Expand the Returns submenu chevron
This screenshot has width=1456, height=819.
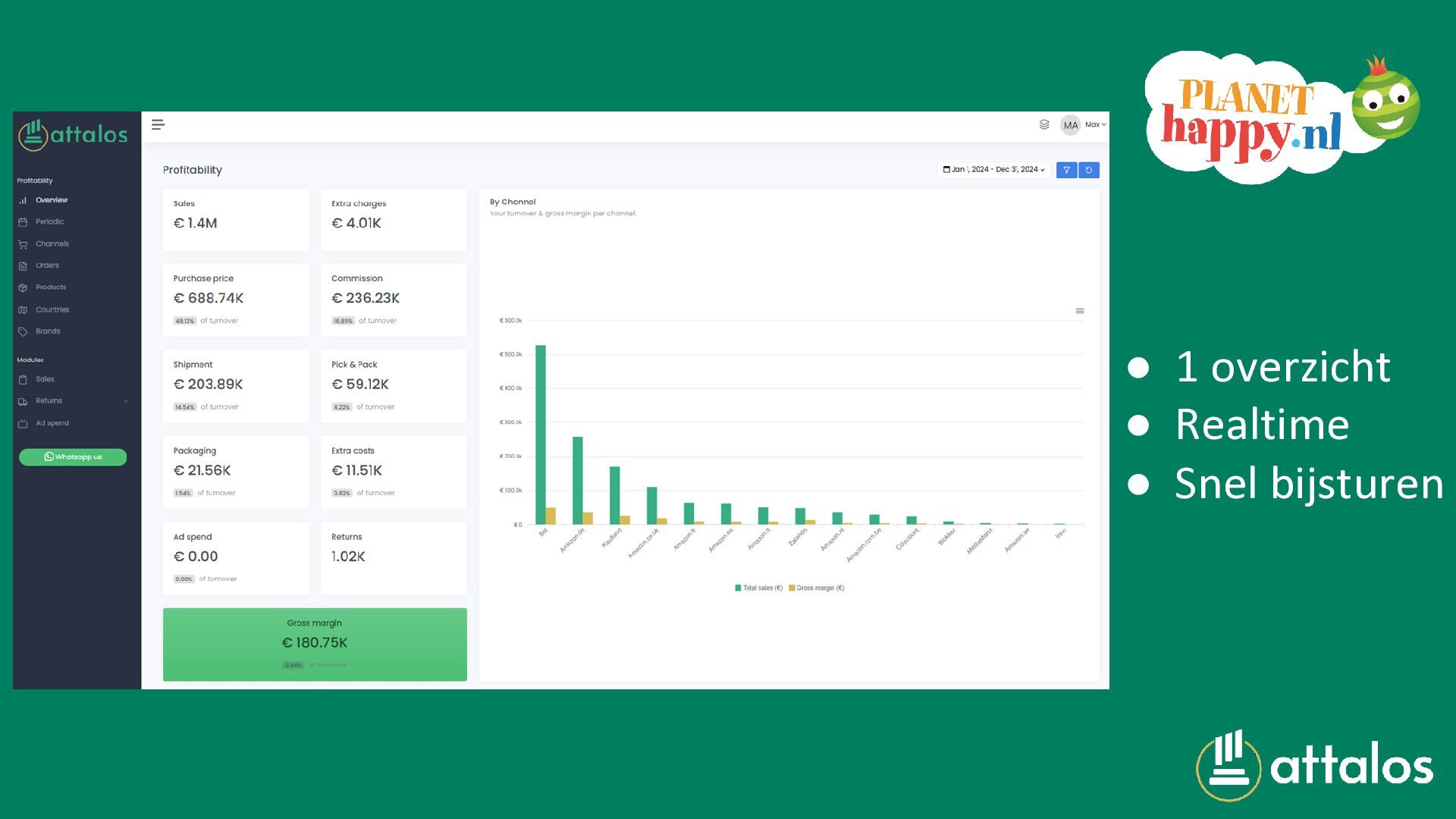[126, 401]
